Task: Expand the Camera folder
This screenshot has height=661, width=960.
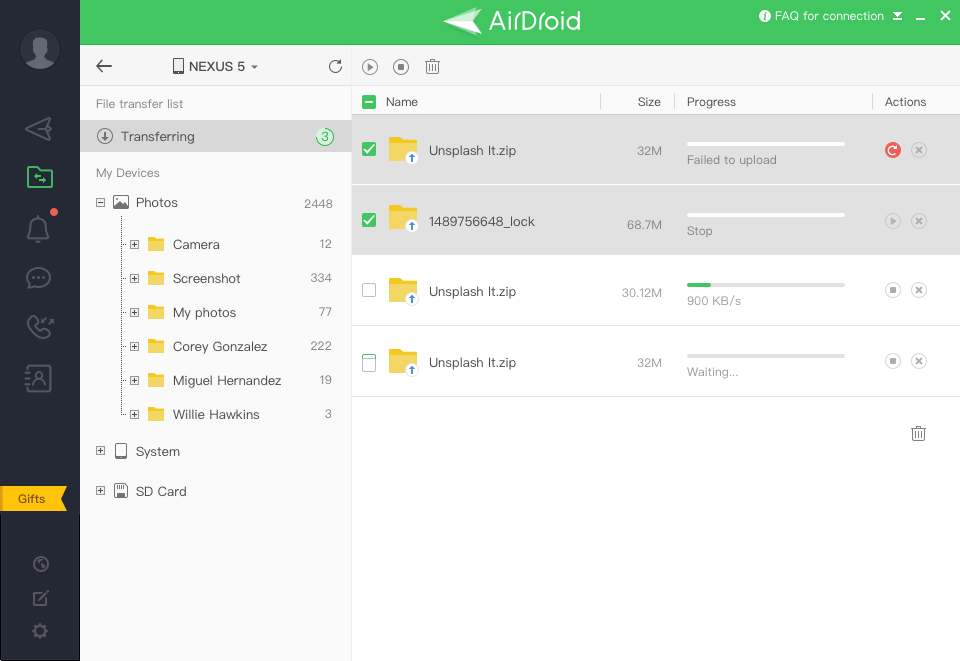Action: click(135, 245)
